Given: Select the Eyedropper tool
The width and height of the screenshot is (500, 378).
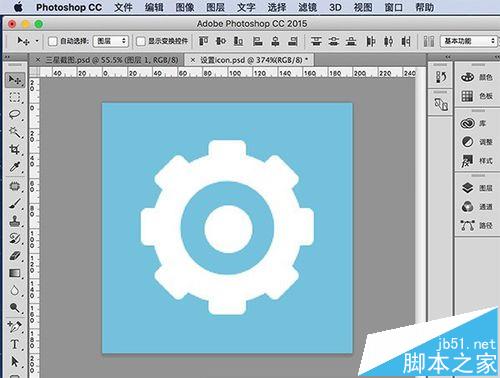Looking at the screenshot, I should pyautogui.click(x=15, y=167).
